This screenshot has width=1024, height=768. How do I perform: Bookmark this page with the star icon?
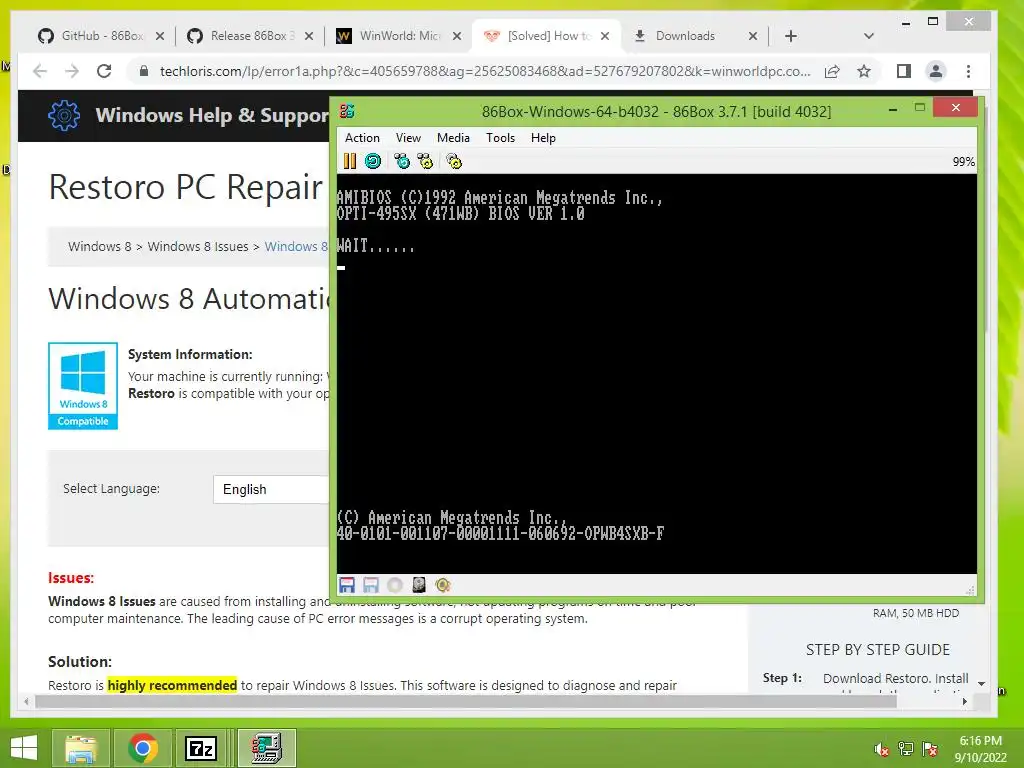coord(864,71)
